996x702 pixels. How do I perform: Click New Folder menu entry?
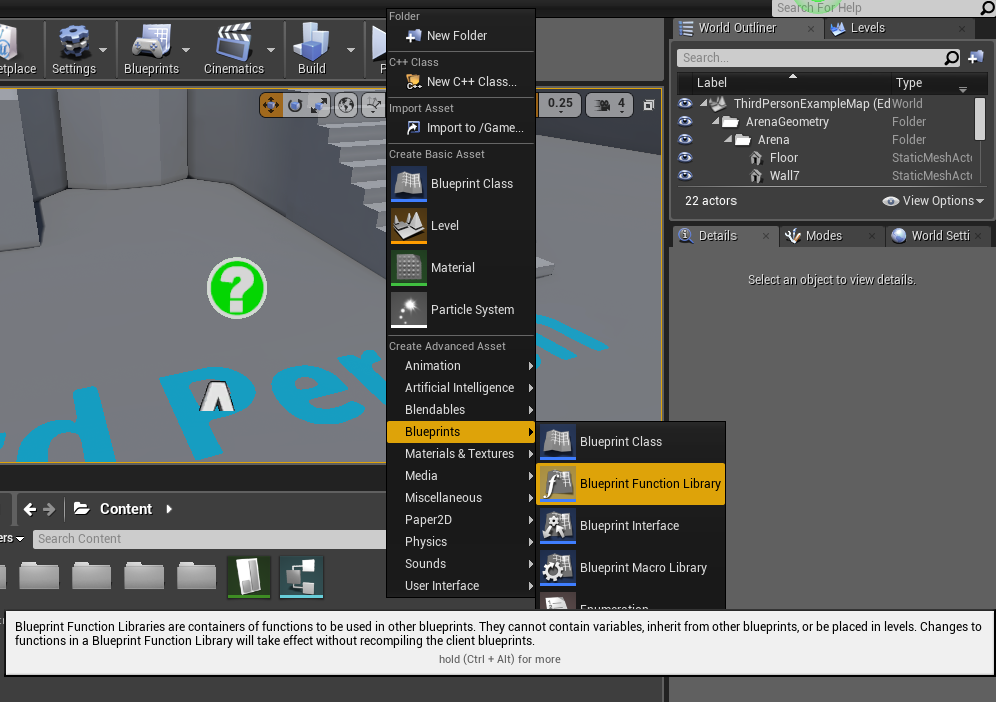pyautogui.click(x=461, y=36)
